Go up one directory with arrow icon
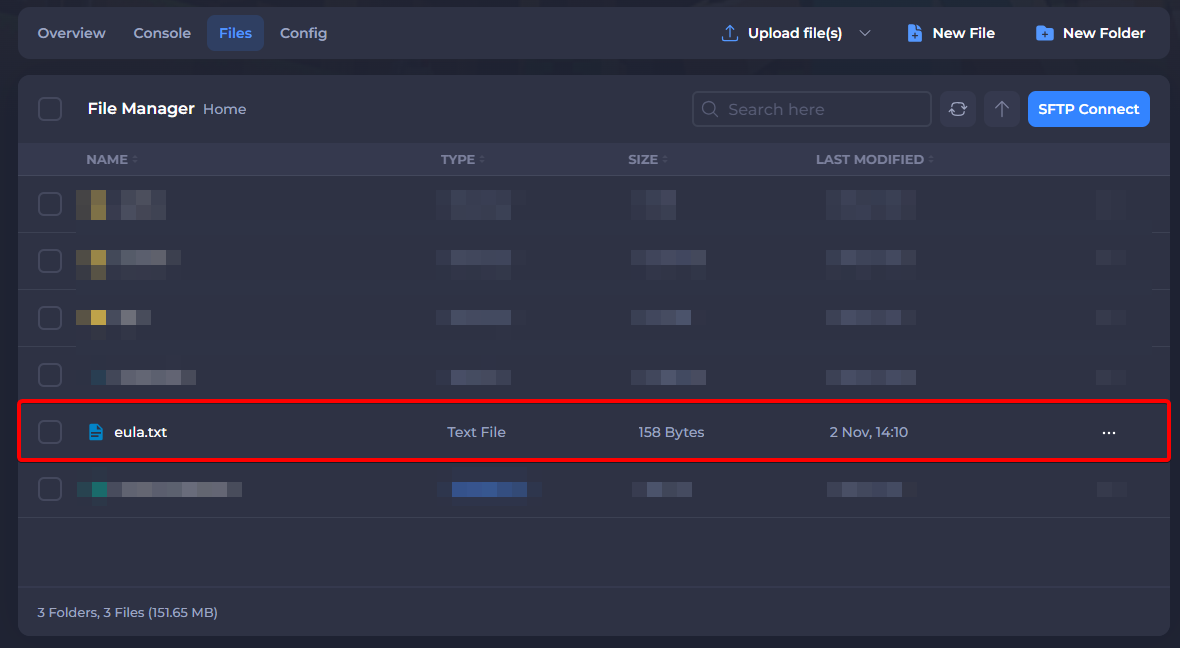This screenshot has height=648, width=1180. 1001,109
